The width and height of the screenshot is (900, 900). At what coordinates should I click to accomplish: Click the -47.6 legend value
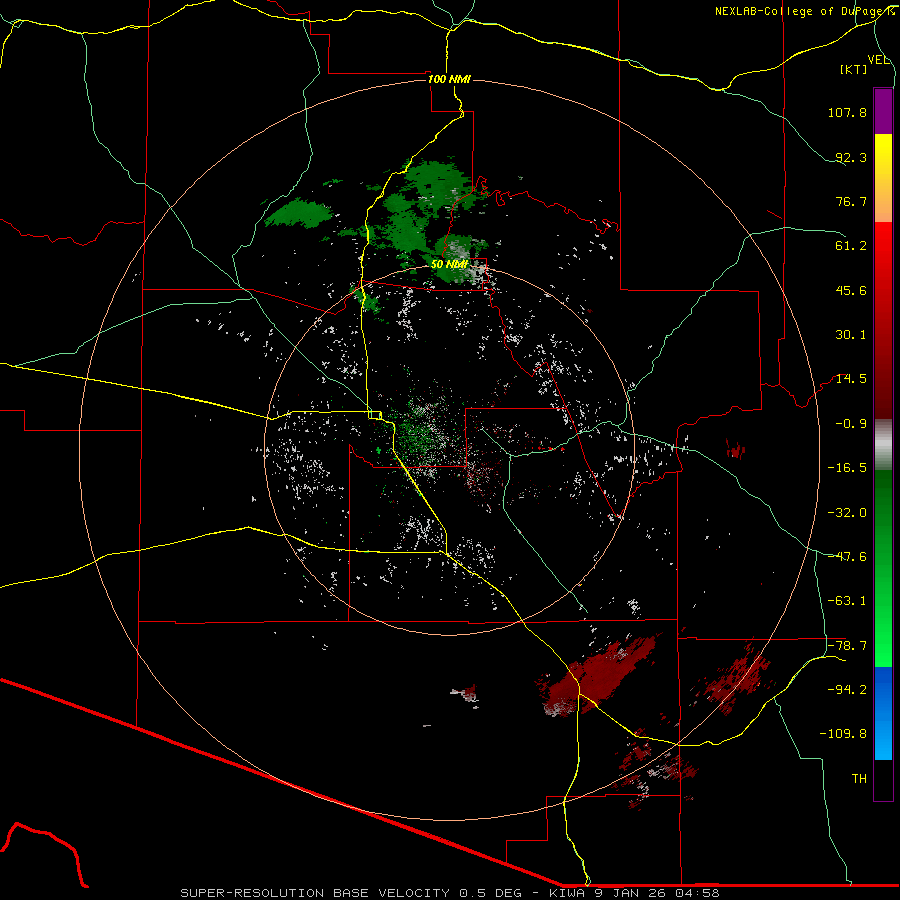pyautogui.click(x=847, y=557)
